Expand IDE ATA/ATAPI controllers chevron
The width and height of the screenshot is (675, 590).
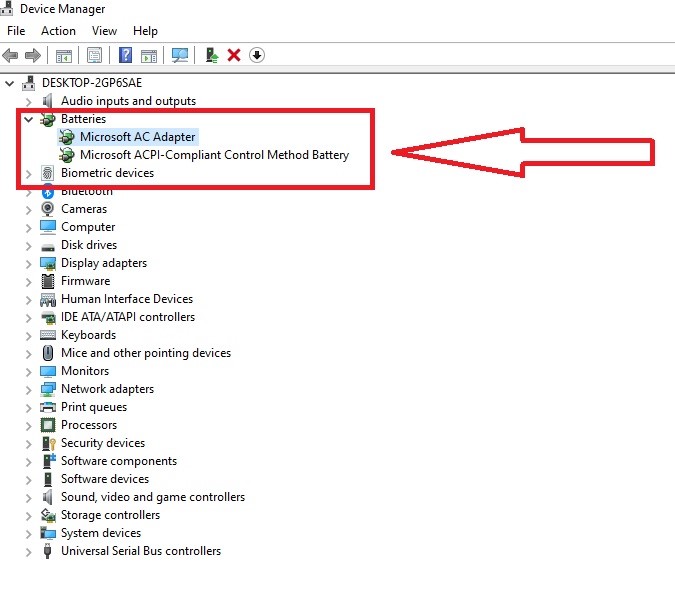click(29, 318)
